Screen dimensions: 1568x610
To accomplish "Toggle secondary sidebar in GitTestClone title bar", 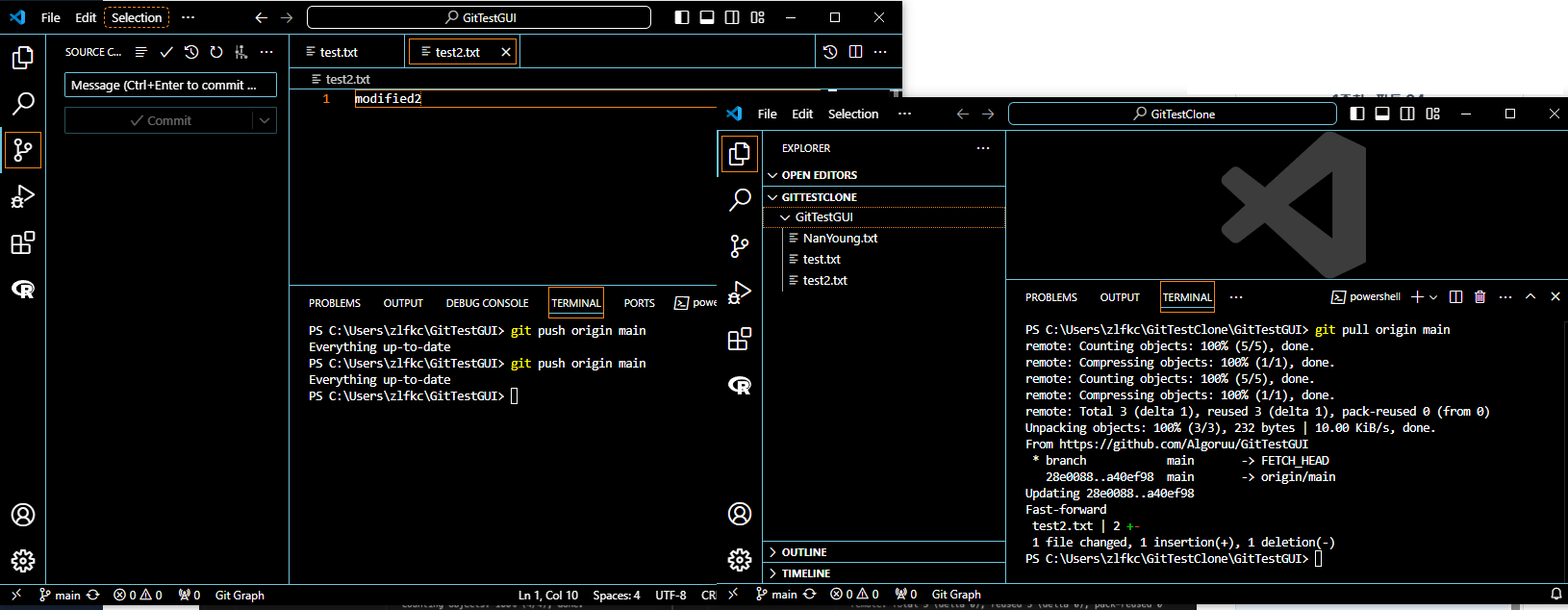I will point(1407,114).
